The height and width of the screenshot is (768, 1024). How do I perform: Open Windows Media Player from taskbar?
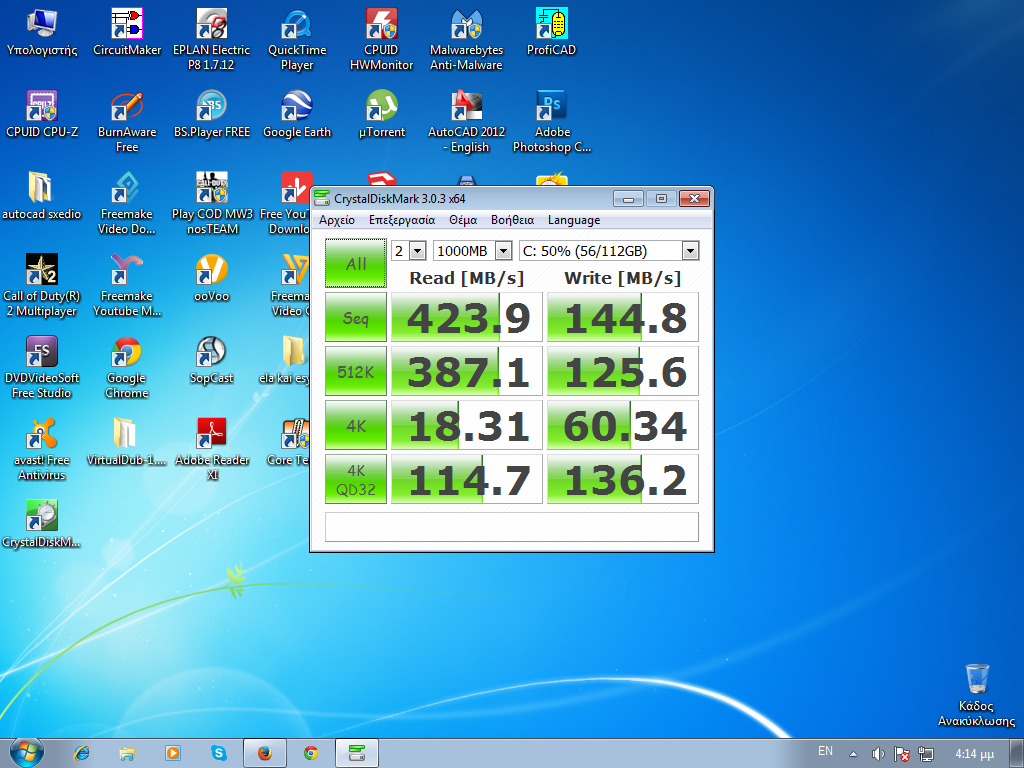173,753
